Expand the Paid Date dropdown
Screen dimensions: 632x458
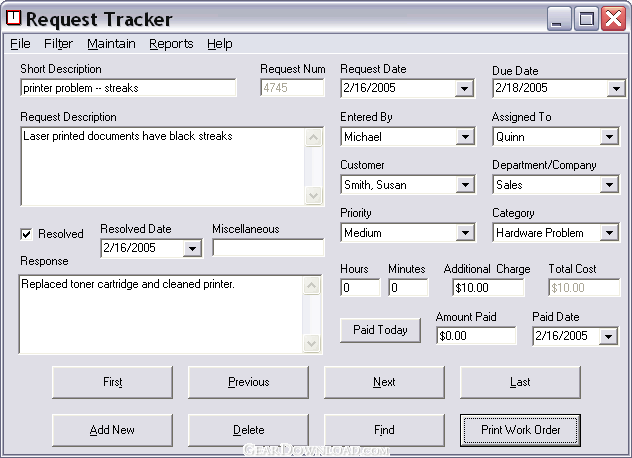(x=608, y=336)
